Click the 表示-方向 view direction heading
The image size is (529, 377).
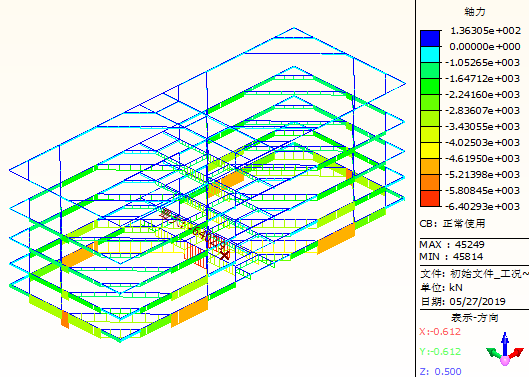click(474, 318)
